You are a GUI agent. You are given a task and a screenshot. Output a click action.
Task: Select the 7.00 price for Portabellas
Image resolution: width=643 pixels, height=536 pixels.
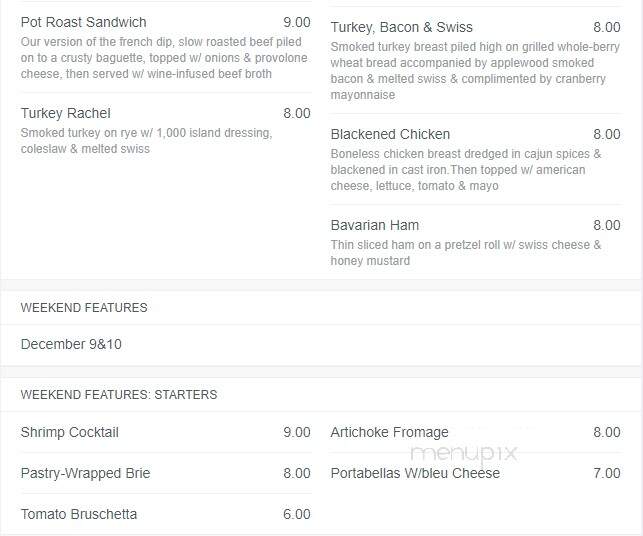point(607,473)
